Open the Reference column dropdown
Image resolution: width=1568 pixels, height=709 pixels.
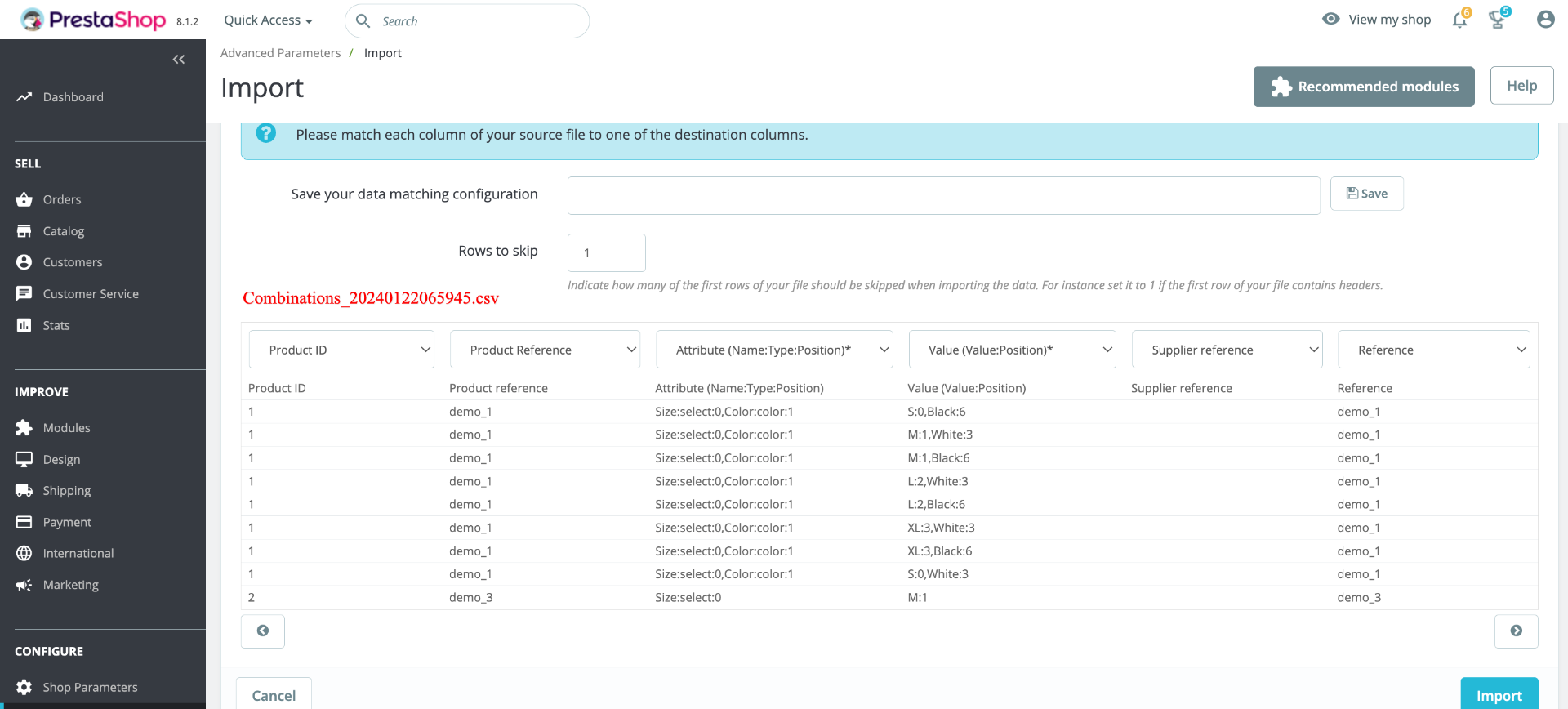1434,350
